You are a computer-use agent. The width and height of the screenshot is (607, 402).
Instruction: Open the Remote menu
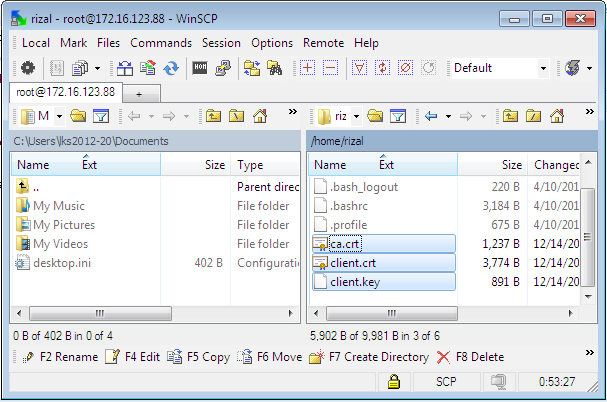[323, 43]
